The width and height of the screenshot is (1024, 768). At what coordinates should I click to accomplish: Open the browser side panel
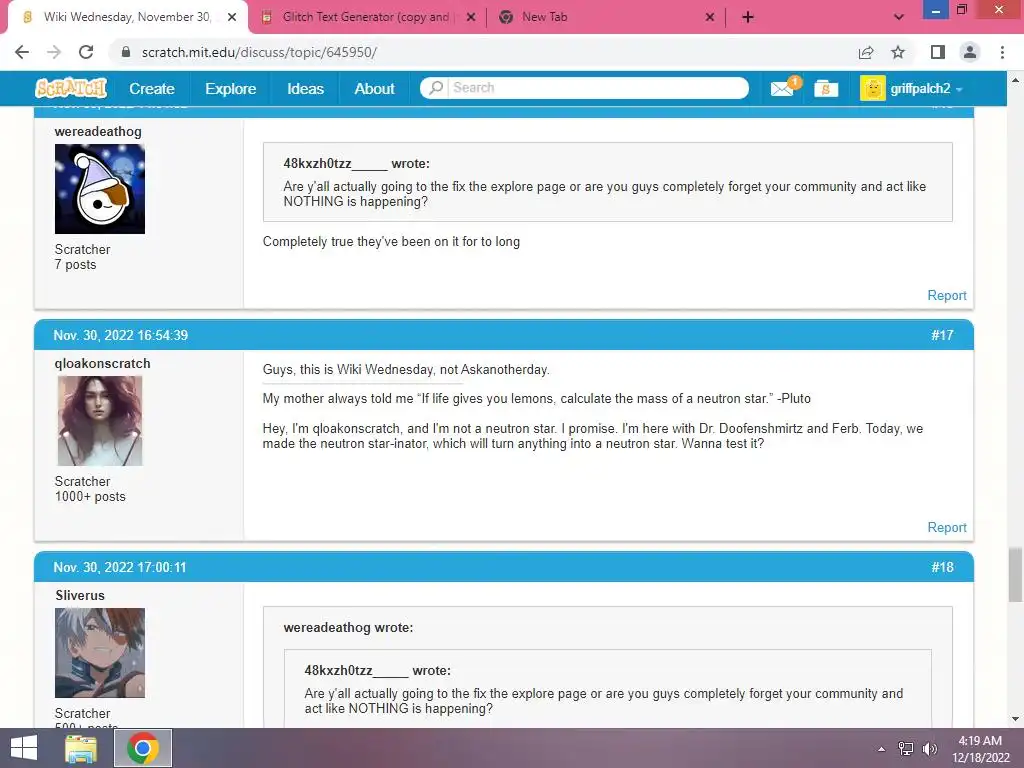pyautogui.click(x=938, y=52)
